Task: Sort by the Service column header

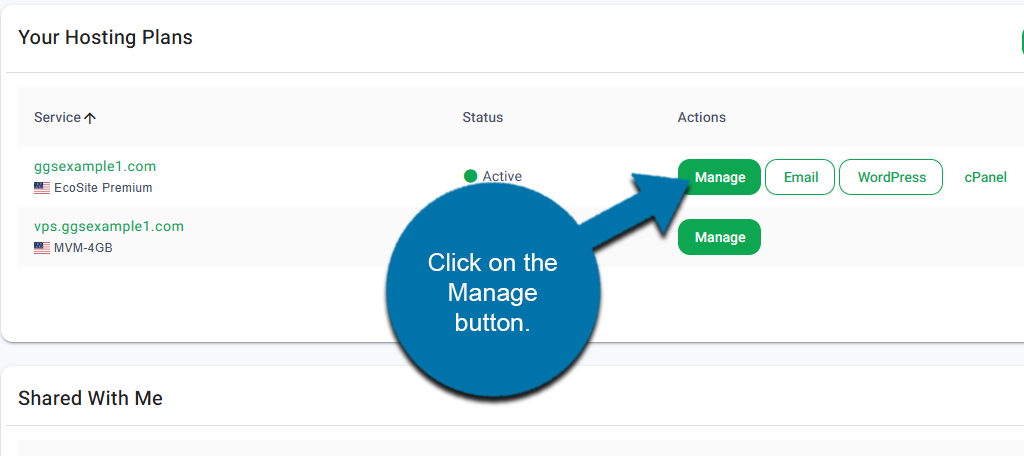Action: click(x=57, y=118)
